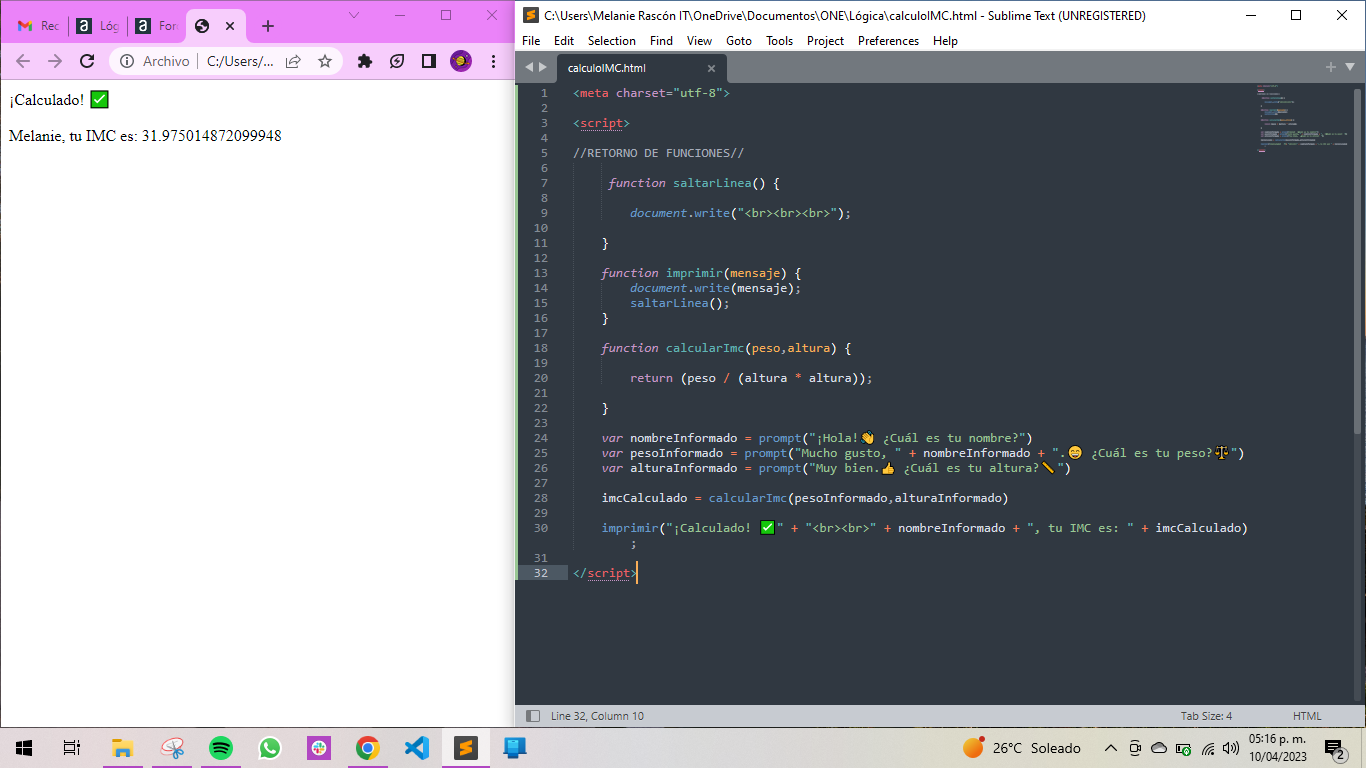The image size is (1366, 768).
Task: Open Chrome tab search chevron
Action: pyautogui.click(x=354, y=15)
